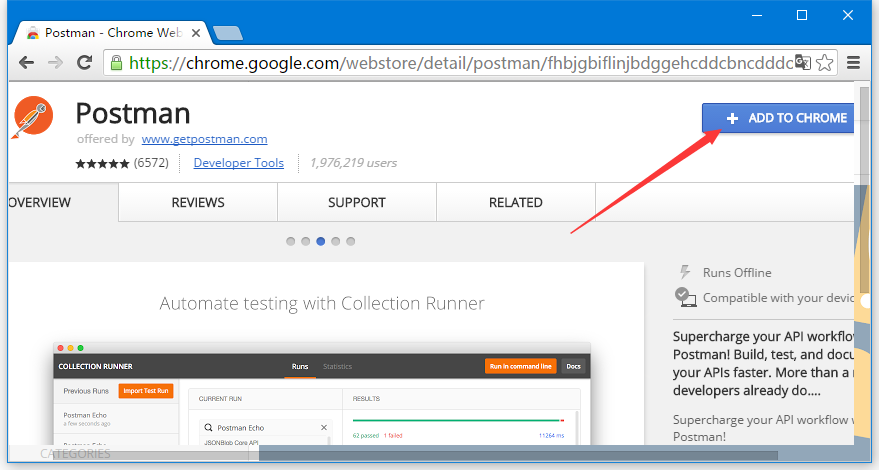Click the Runs Offline lightning icon
The height and width of the screenshot is (470, 879).
(x=684, y=273)
